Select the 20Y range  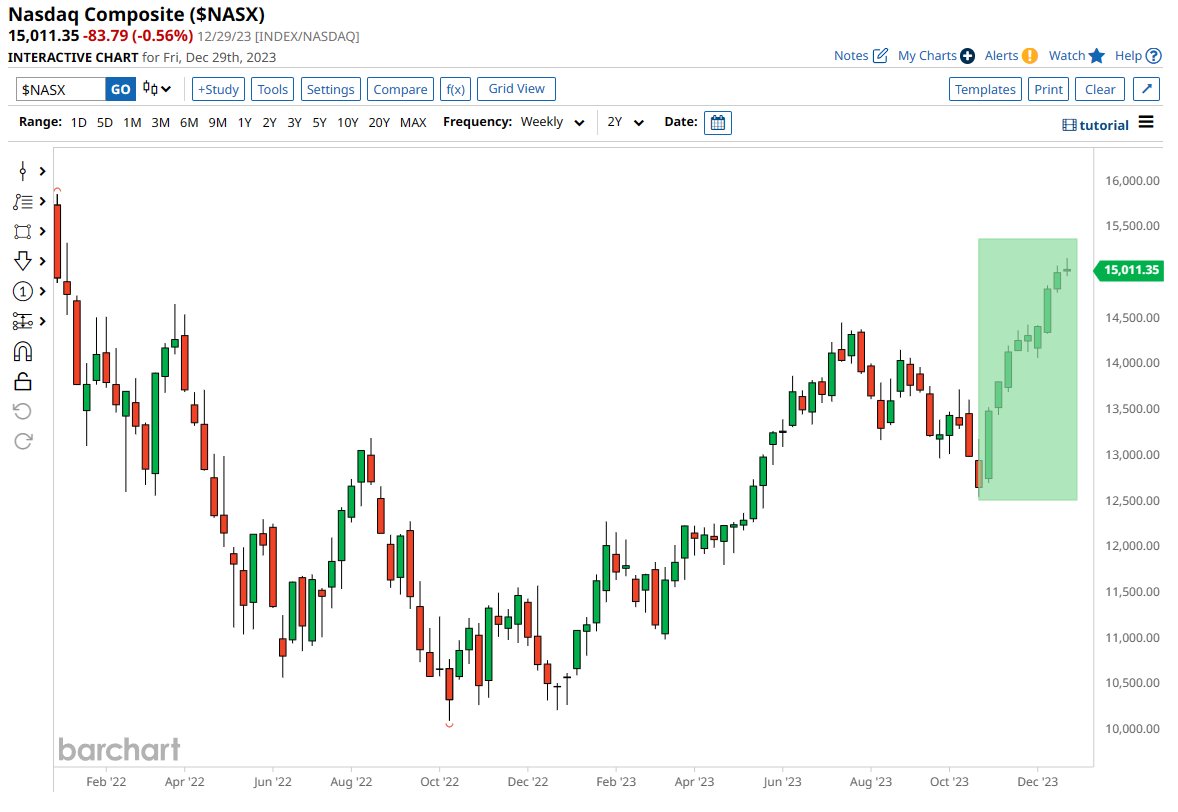(x=379, y=122)
